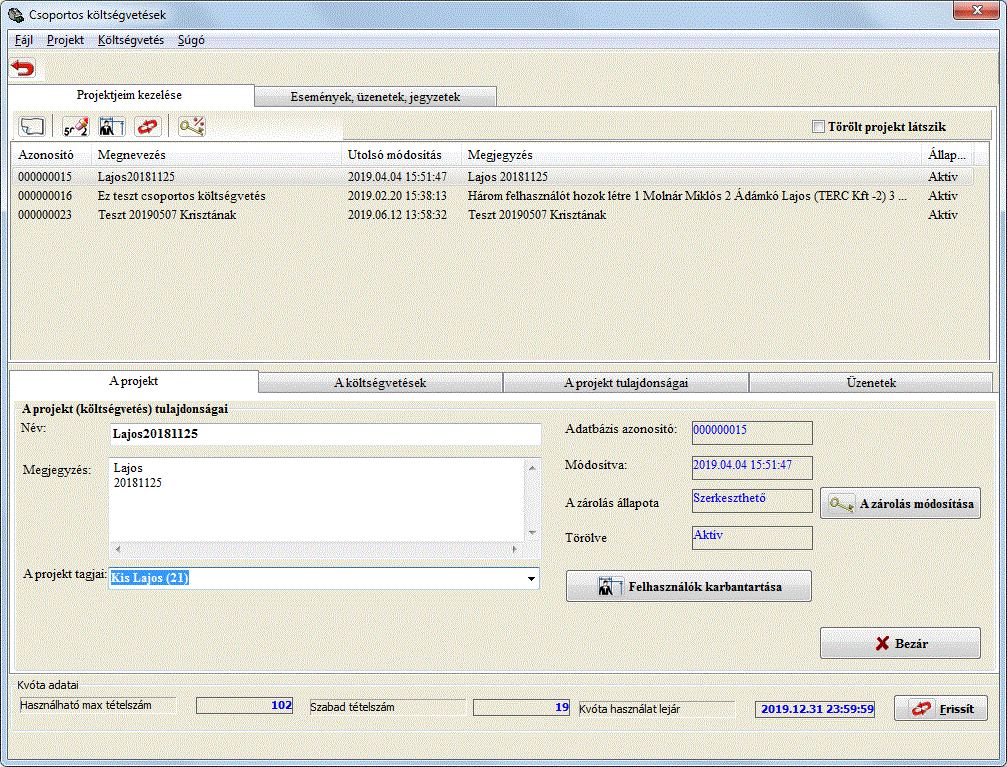Click the 'Felhasználók karbantartása' button

pos(688,587)
